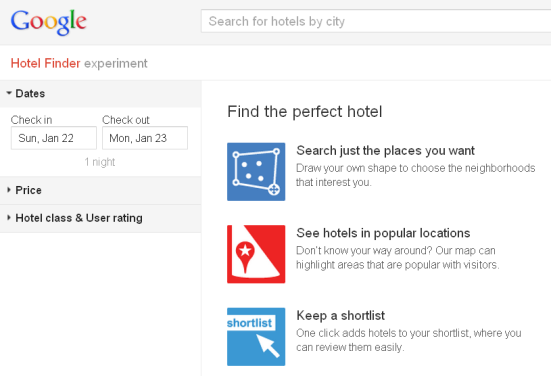Screen dimensions: 551x376
Task: Open the Check in date field
Action: tap(54, 138)
